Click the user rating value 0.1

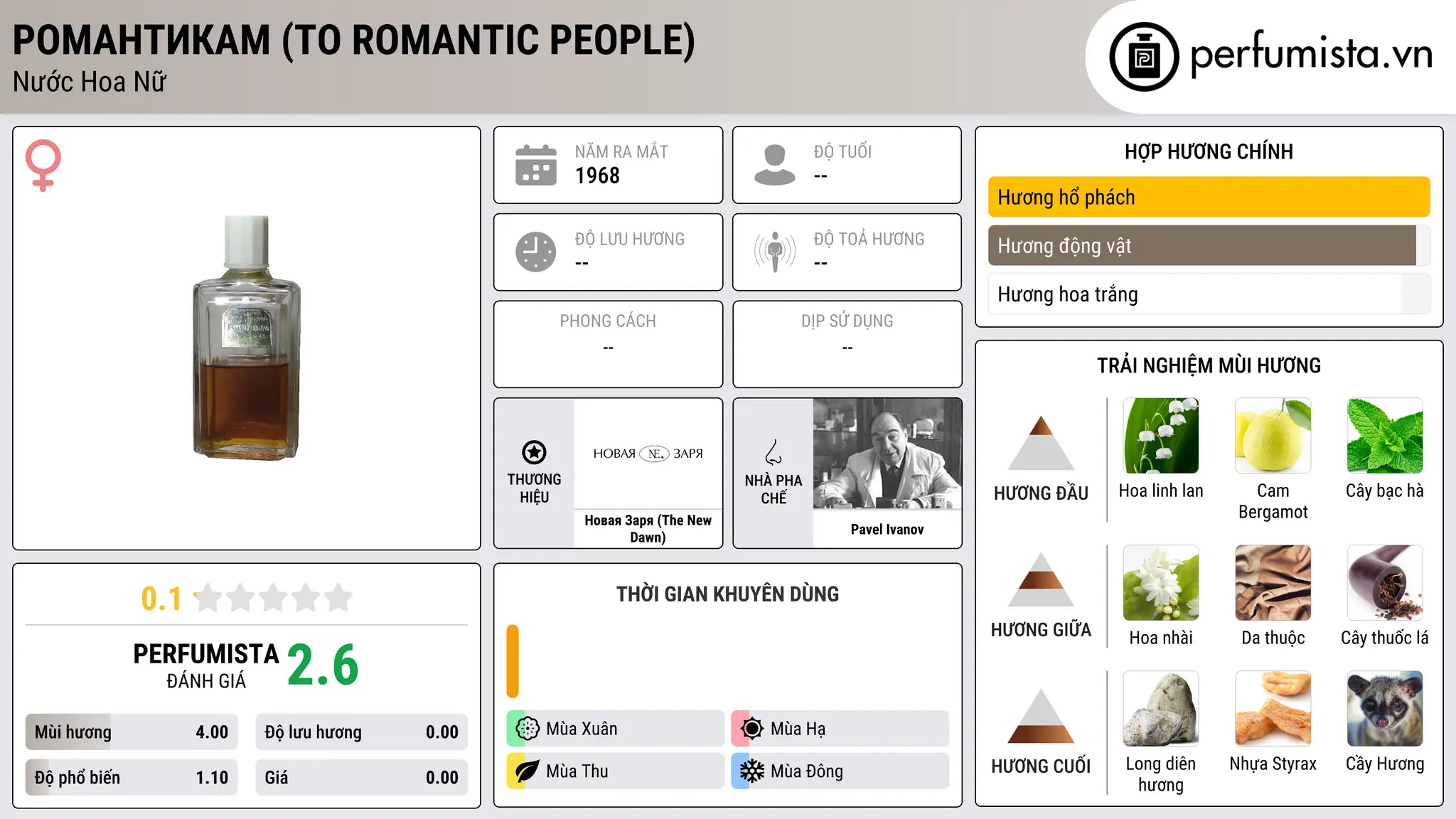161,599
